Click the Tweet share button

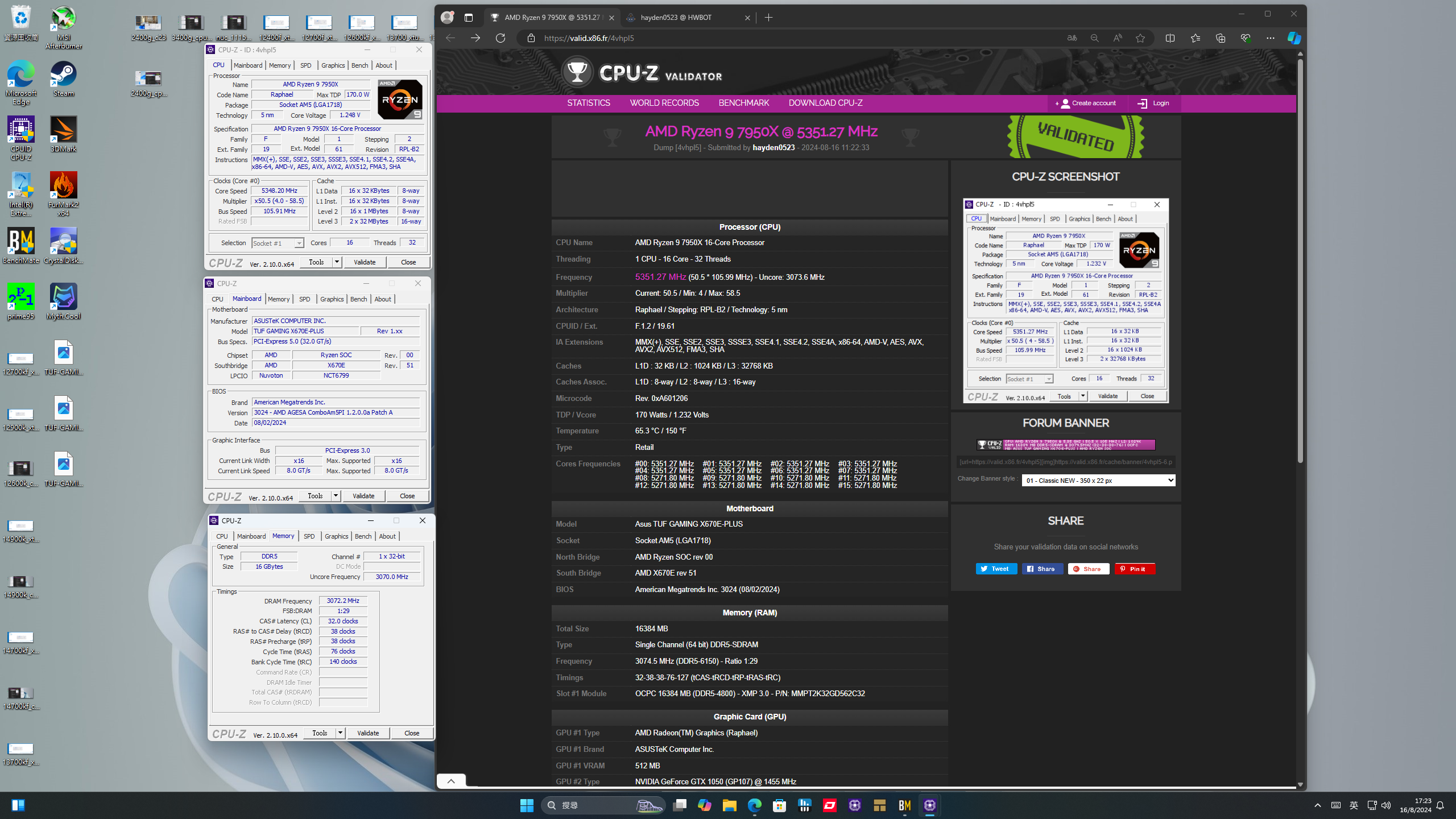tap(996, 569)
